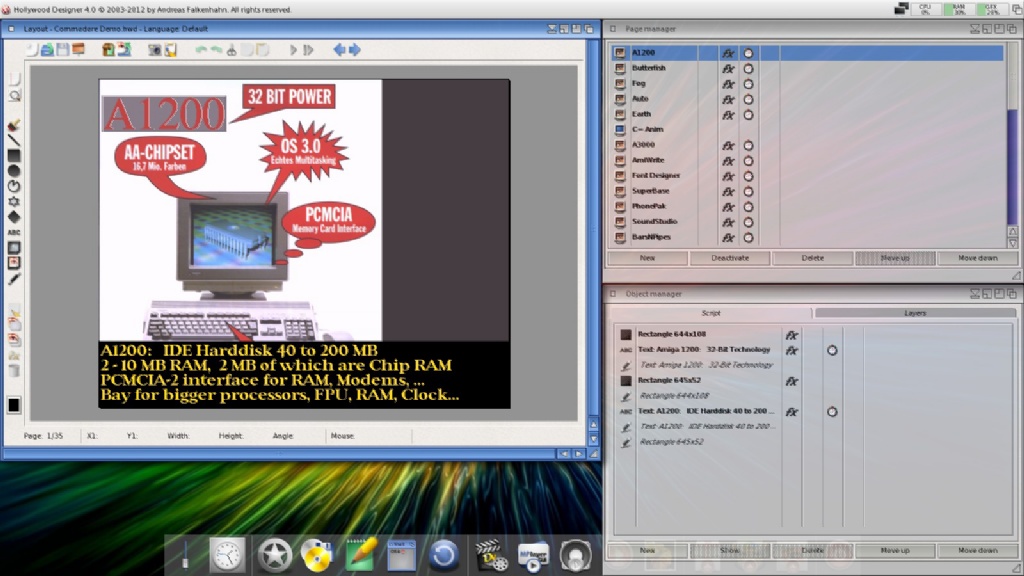Select the pen tool in left toolbox
Image resolution: width=1024 pixels, height=576 pixels.
tap(14, 279)
